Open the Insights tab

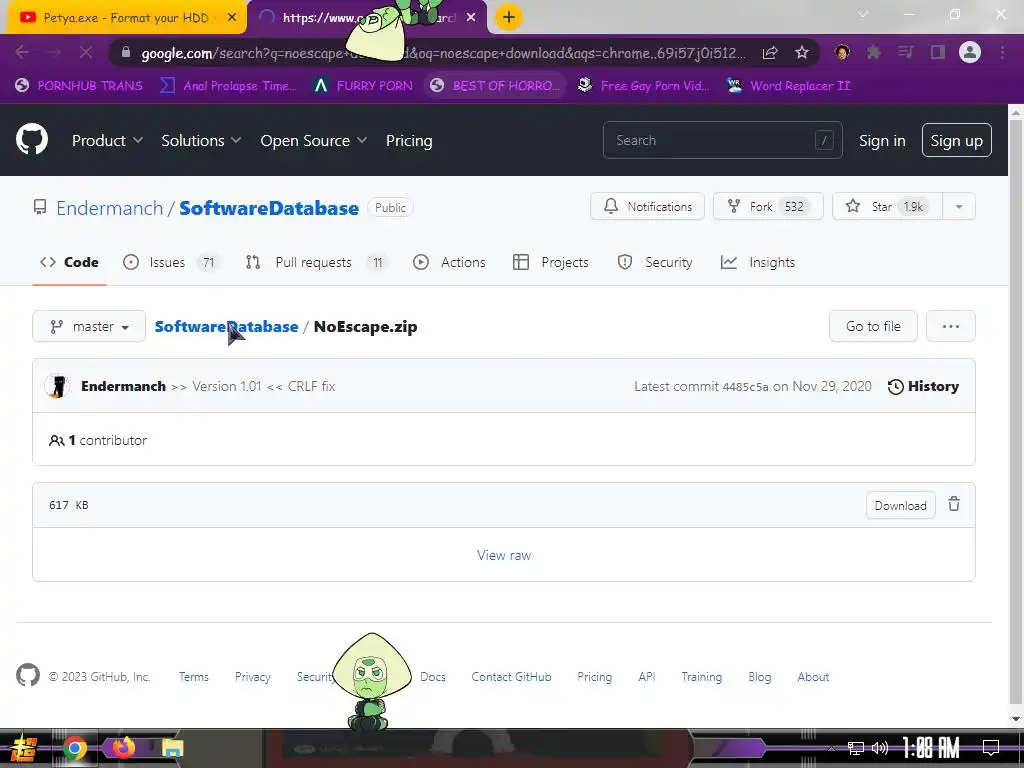(x=758, y=263)
